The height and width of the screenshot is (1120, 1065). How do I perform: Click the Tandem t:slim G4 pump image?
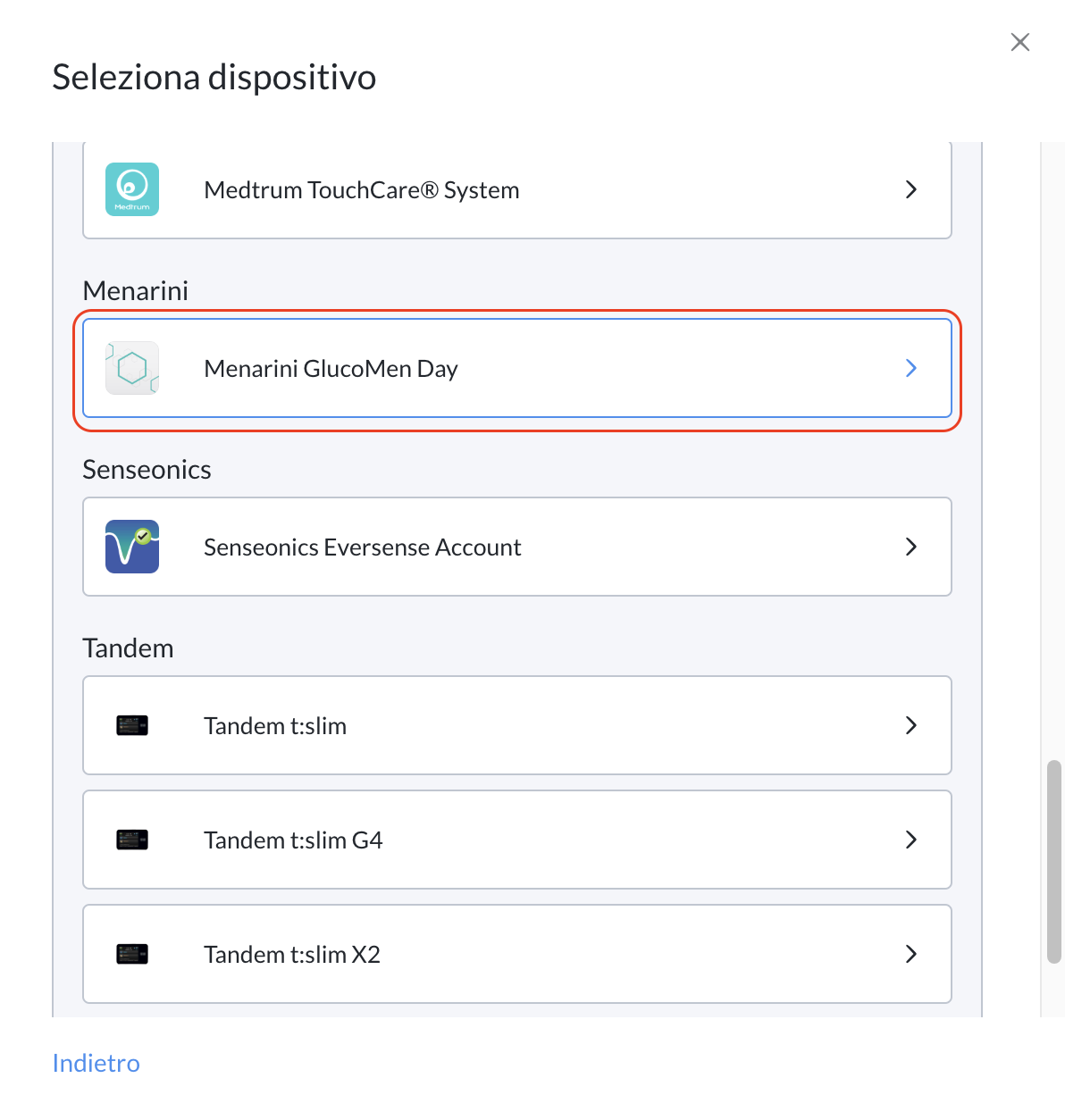tap(132, 840)
